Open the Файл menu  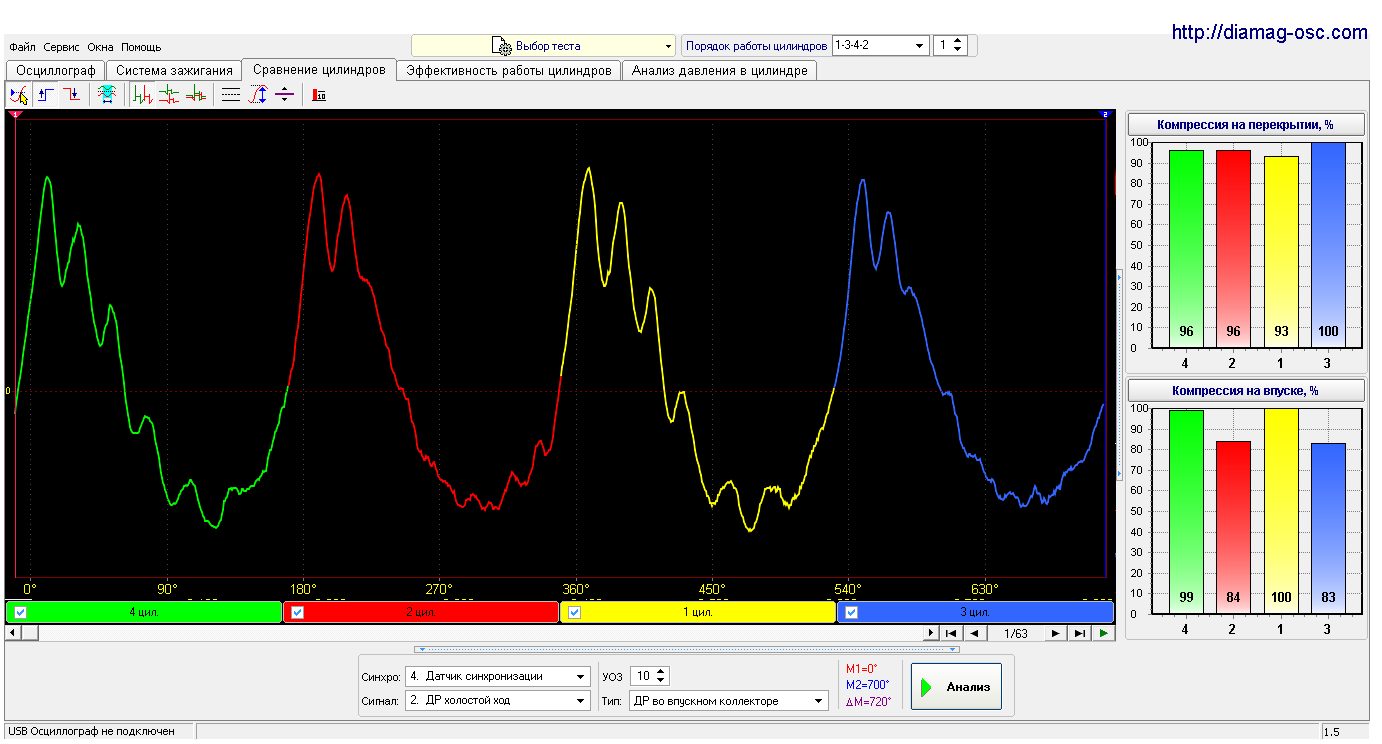tap(23, 47)
